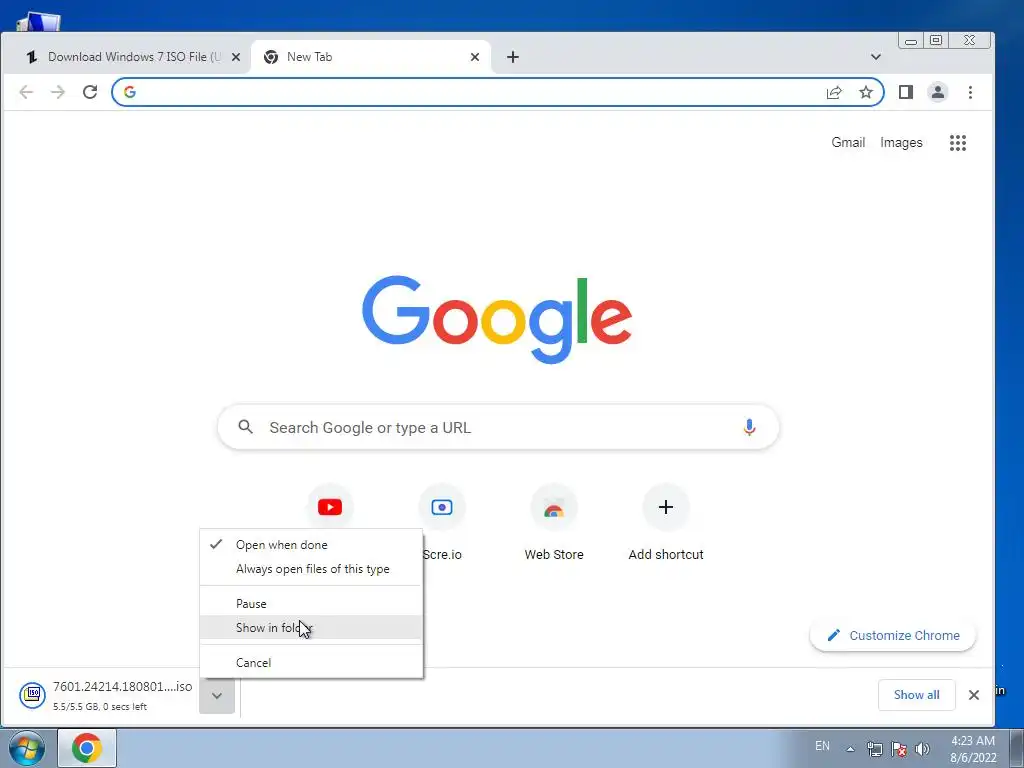Go forward using the browser forward arrow
Image resolution: width=1024 pixels, height=768 pixels.
coord(57,92)
